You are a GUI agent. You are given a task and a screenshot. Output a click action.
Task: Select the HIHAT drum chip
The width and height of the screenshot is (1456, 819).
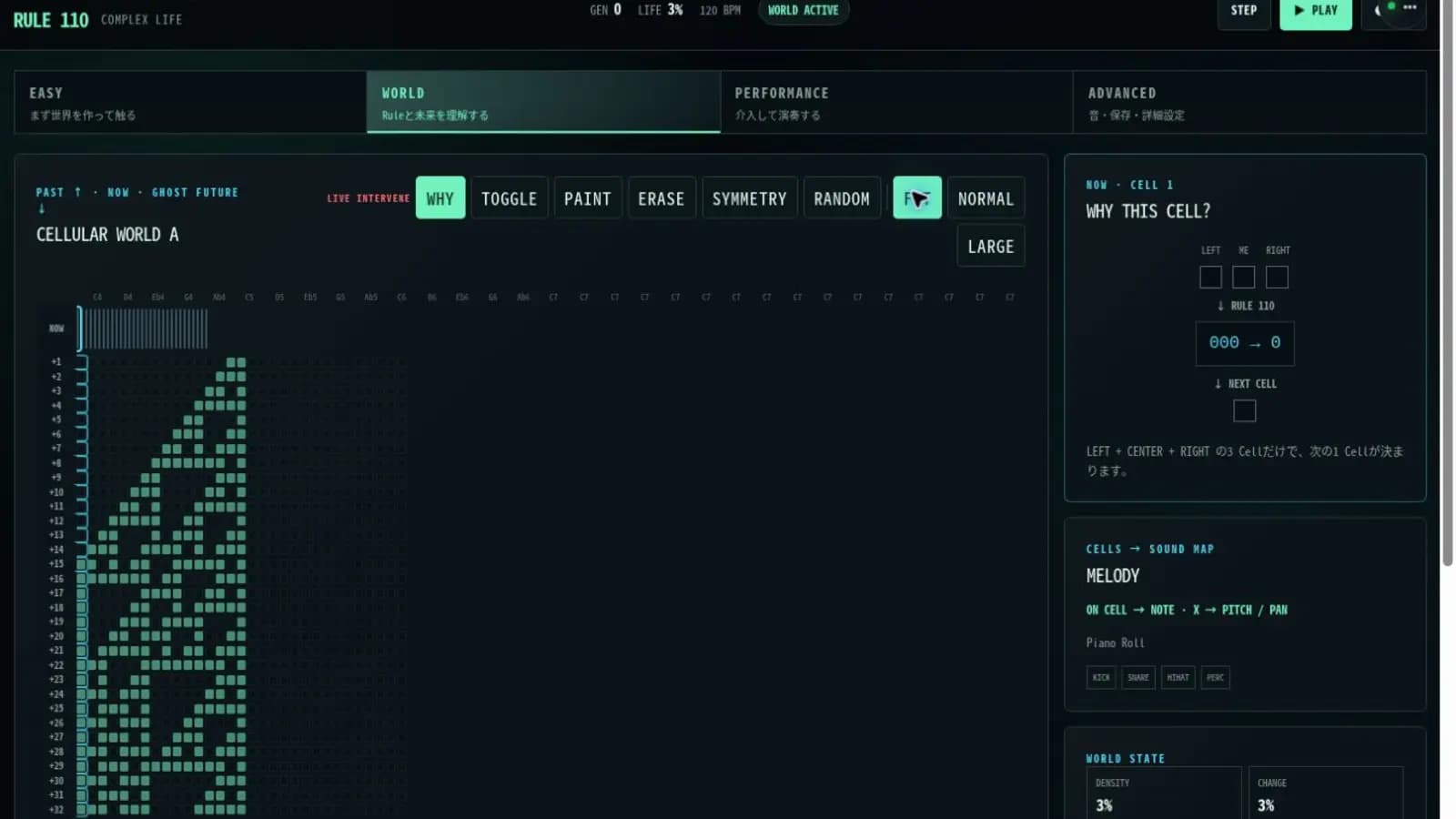point(1178,677)
